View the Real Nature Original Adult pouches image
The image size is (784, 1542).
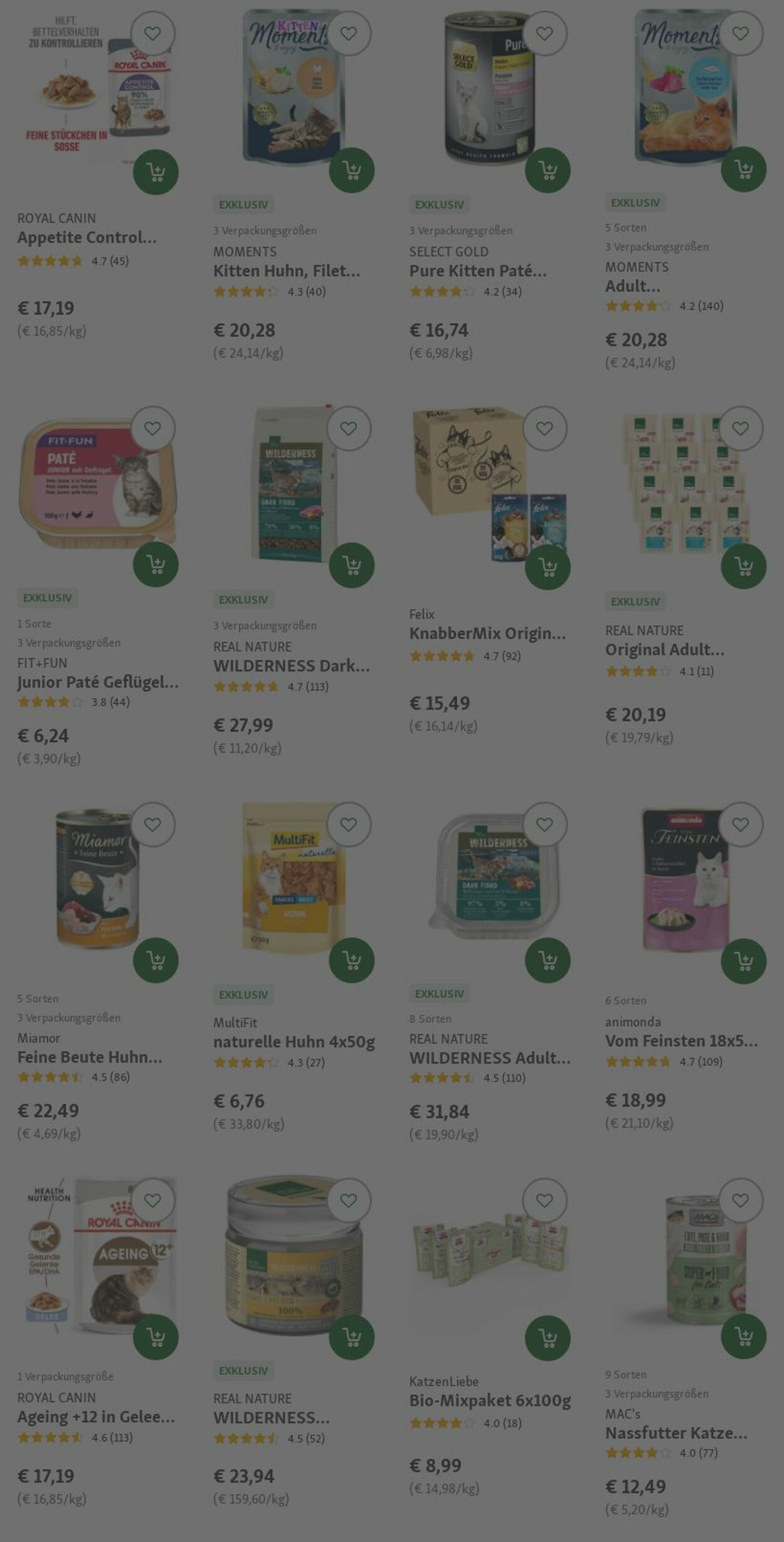(686, 485)
